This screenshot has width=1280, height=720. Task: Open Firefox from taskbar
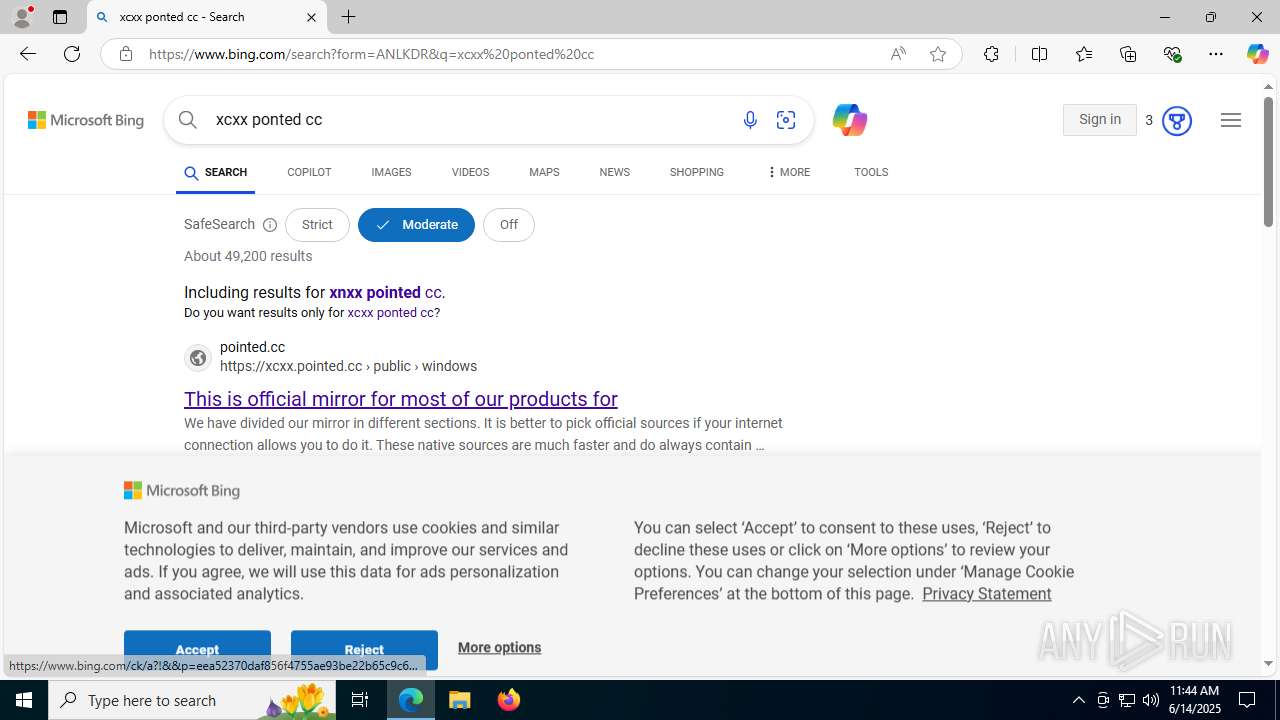(508, 700)
